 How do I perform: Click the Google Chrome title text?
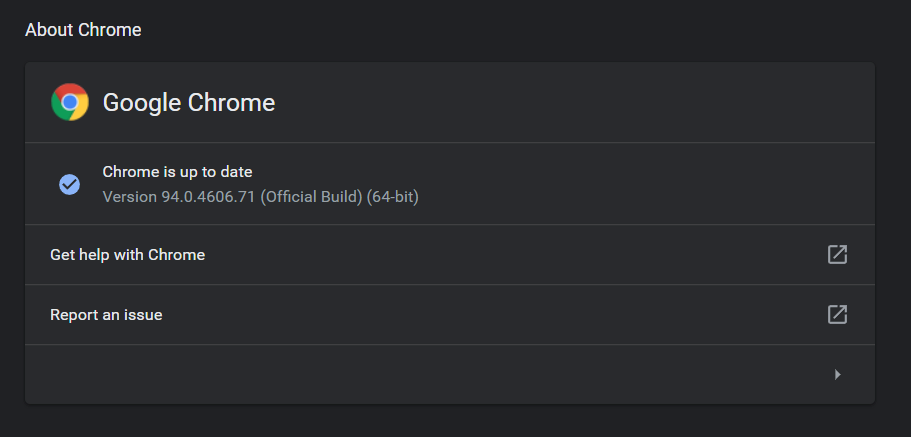189,102
